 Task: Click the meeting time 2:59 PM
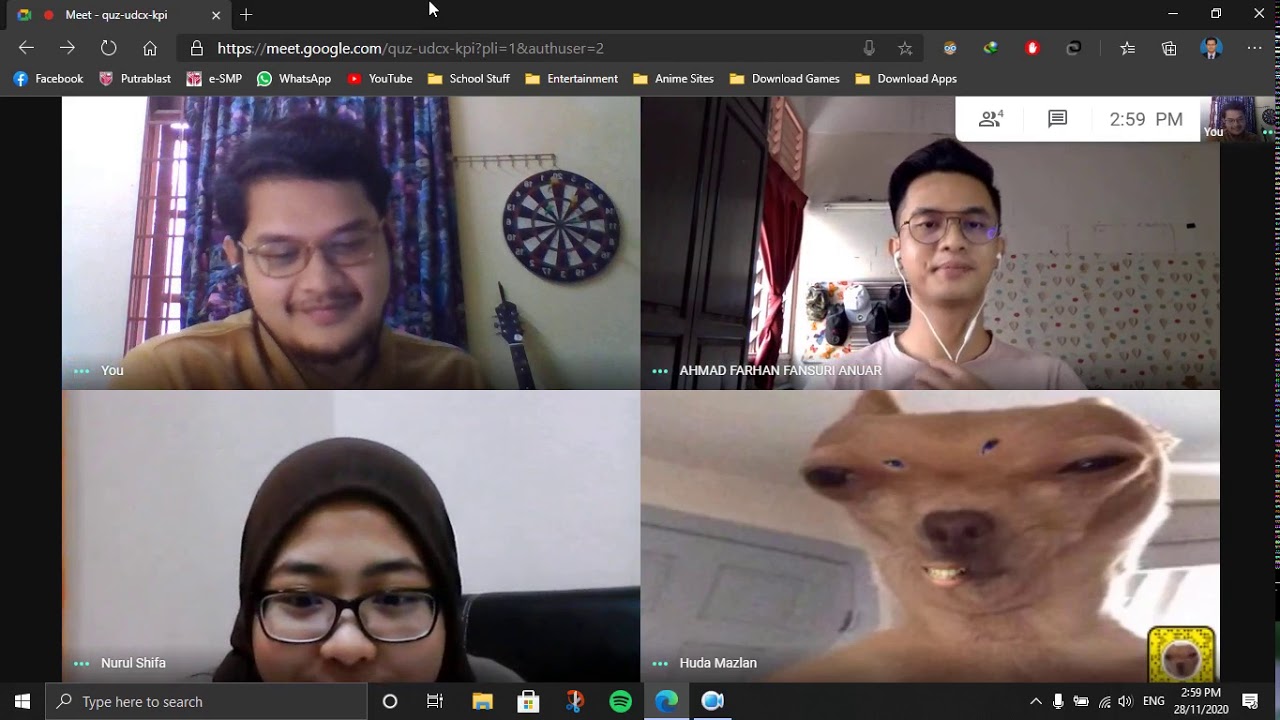coord(1146,119)
